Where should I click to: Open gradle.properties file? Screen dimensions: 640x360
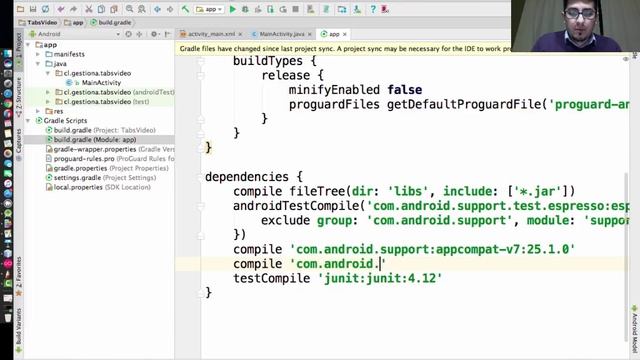coord(107,168)
